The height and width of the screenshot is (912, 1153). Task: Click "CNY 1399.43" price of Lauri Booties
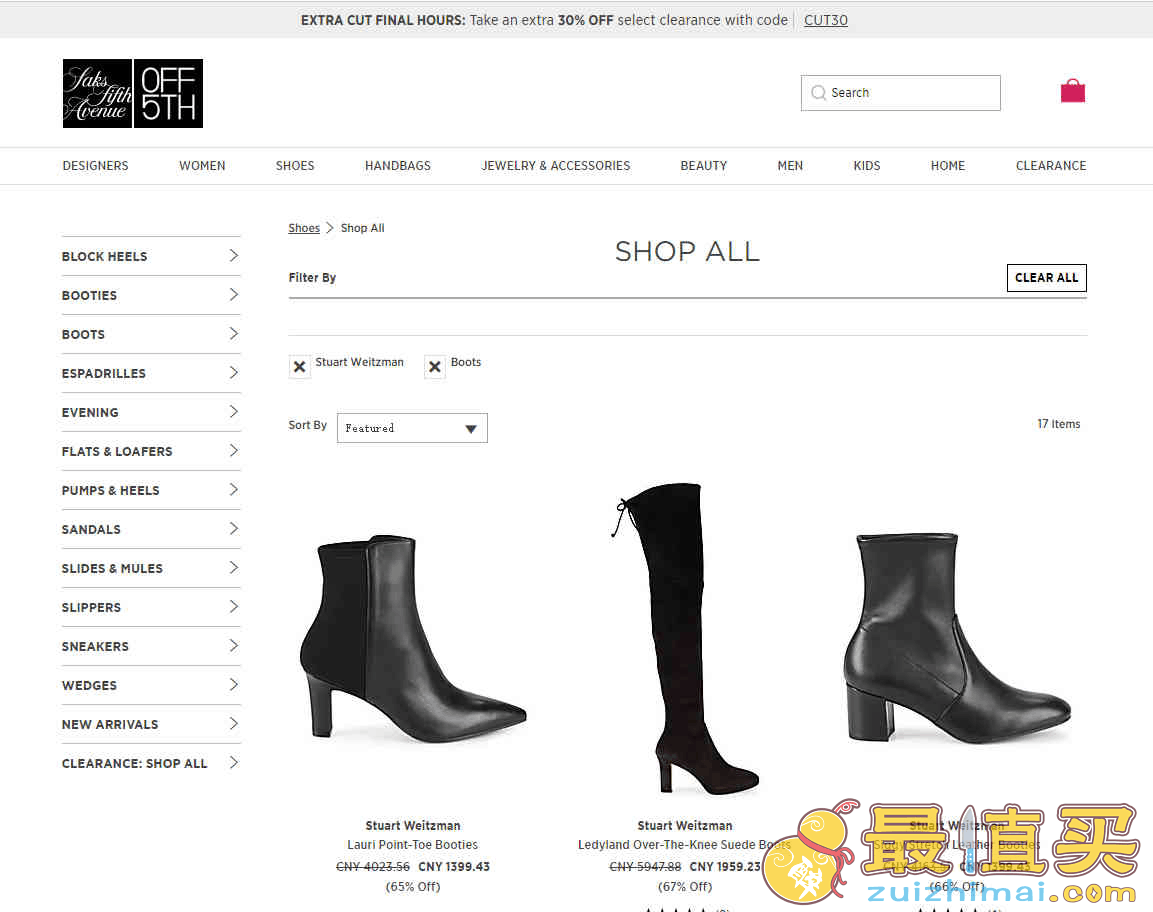pyautogui.click(x=454, y=866)
